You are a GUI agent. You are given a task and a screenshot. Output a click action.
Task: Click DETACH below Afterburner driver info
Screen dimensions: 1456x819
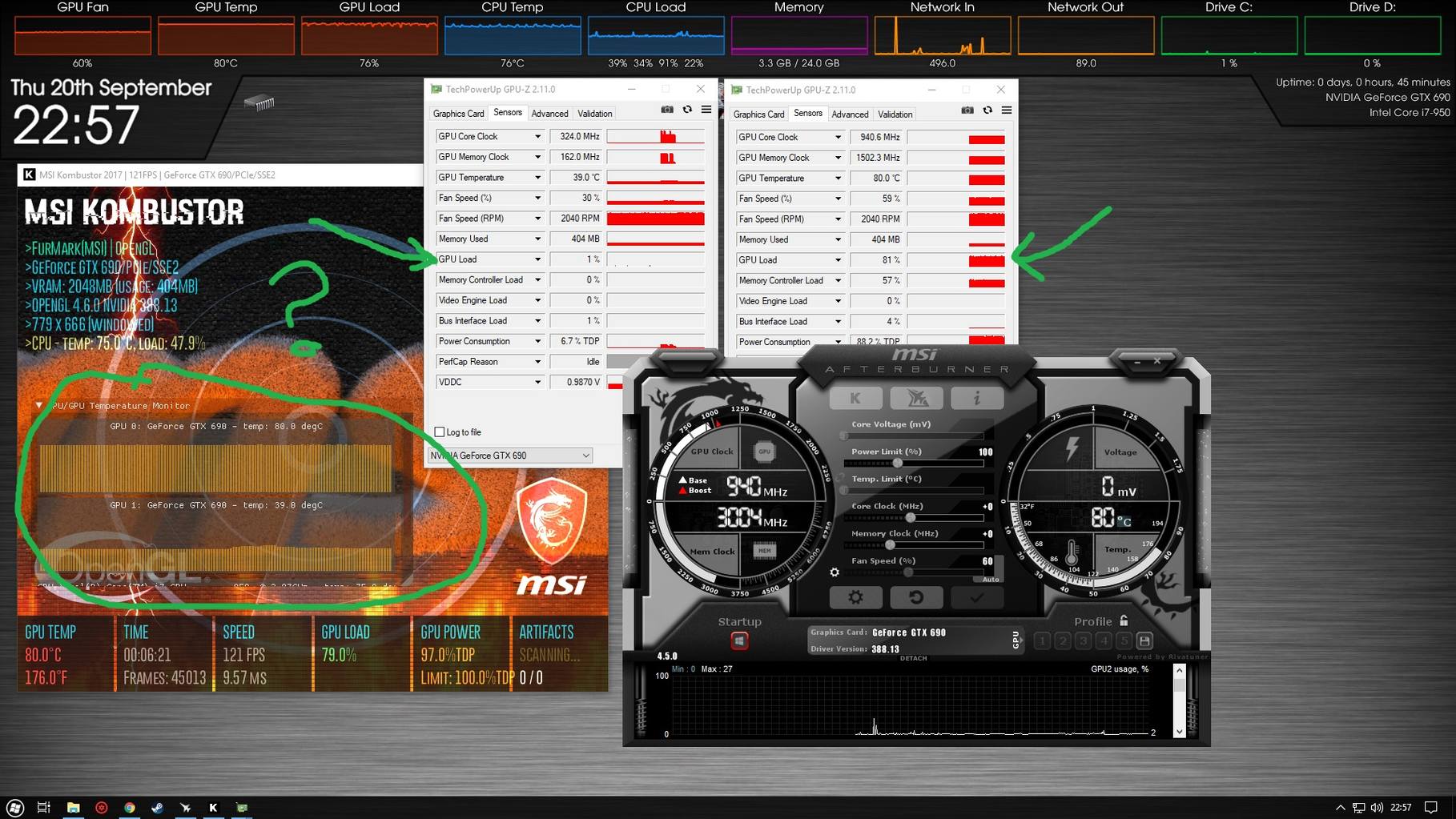coord(913,658)
